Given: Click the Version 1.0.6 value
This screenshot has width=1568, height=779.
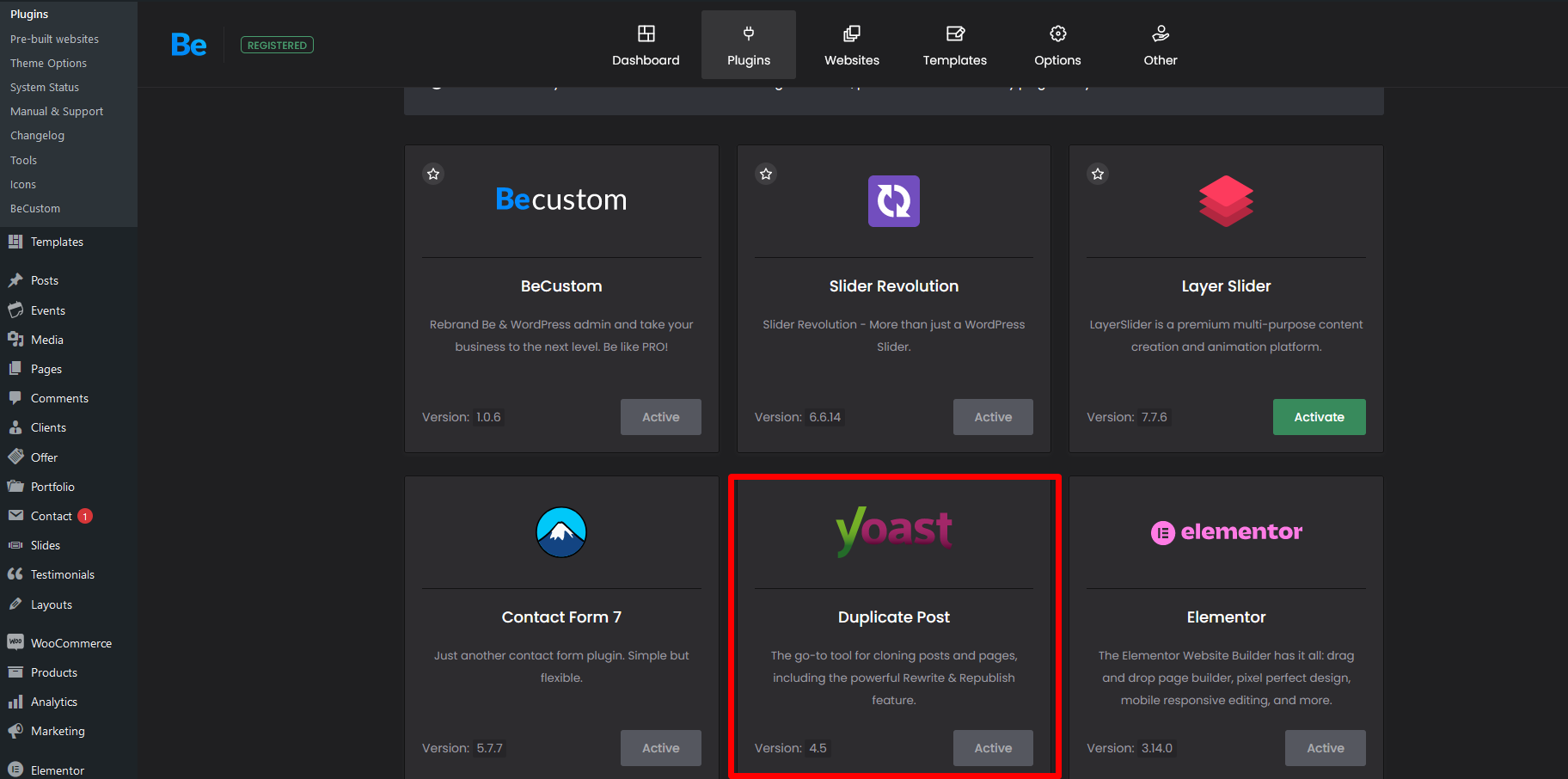Looking at the screenshot, I should pyautogui.click(x=488, y=417).
